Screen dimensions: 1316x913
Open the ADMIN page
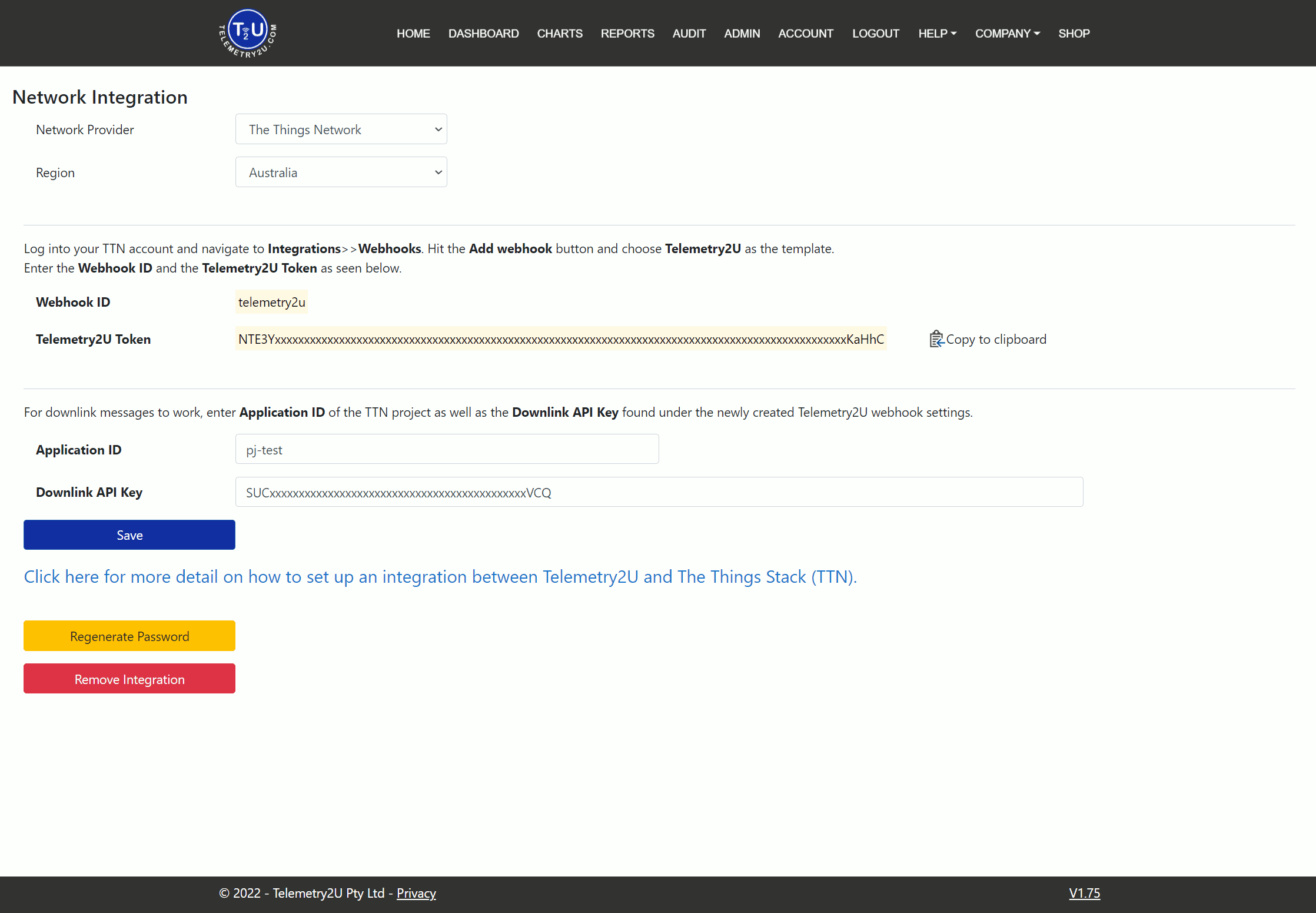point(742,34)
